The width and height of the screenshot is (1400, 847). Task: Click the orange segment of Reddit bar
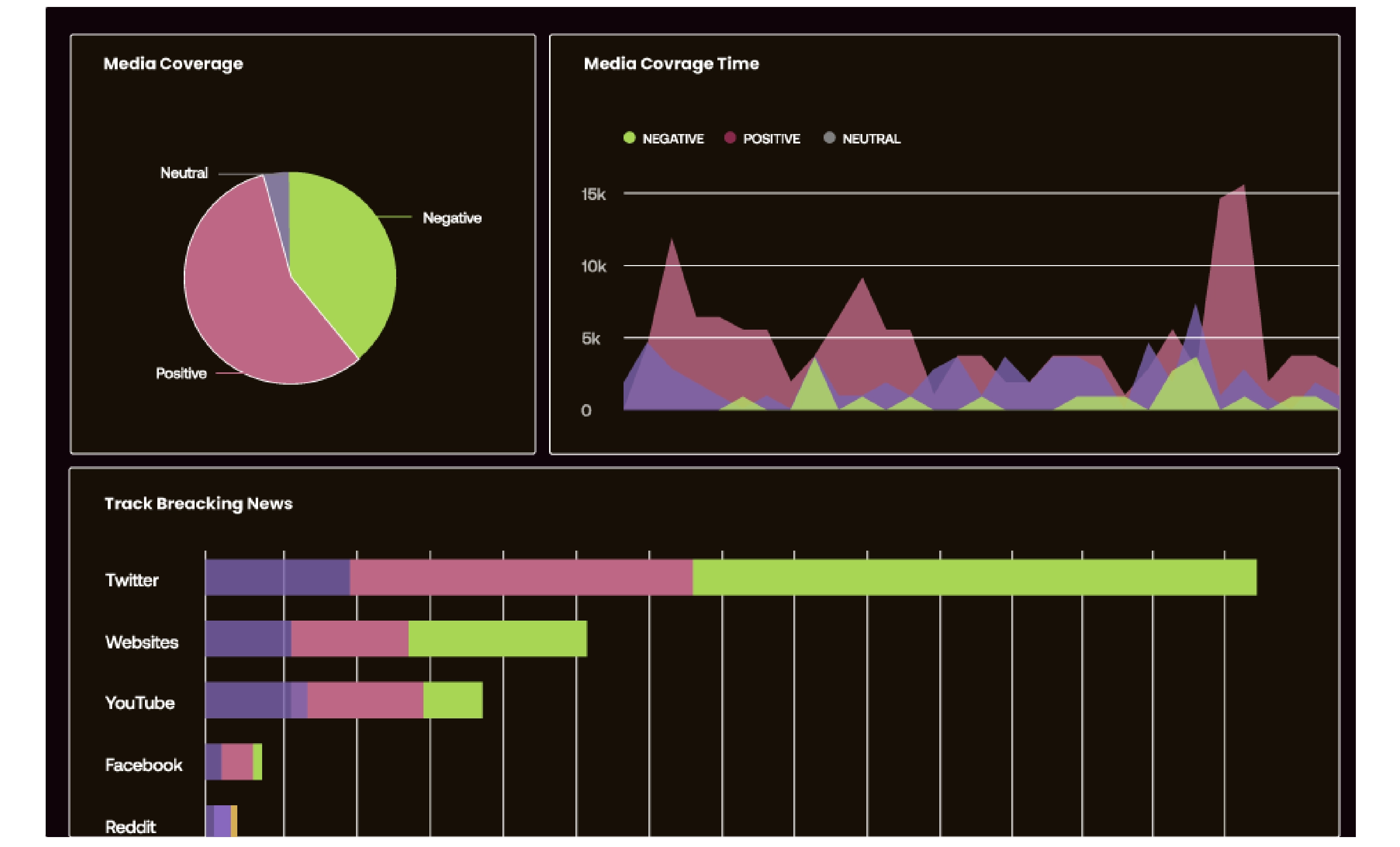pyautogui.click(x=234, y=822)
